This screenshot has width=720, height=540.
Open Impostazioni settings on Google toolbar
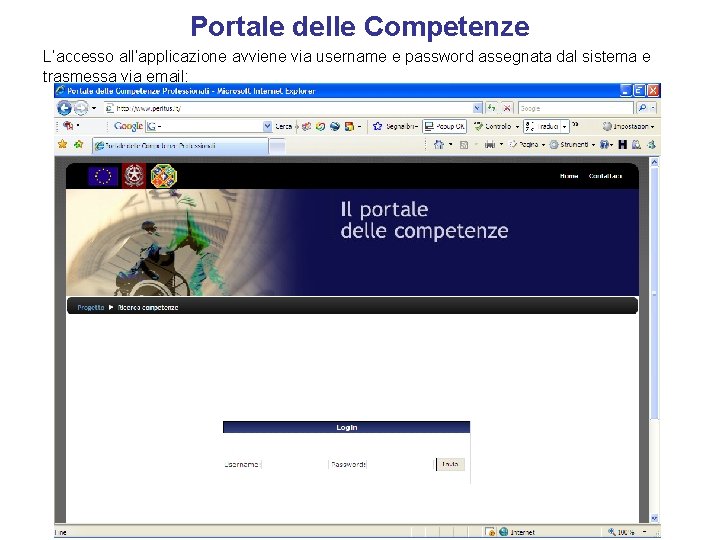629,126
